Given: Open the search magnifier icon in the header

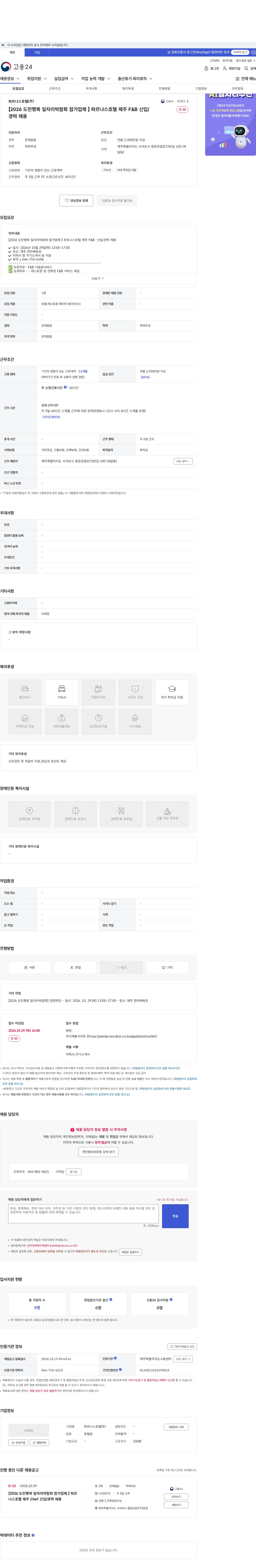Looking at the screenshot, I should 246,69.
